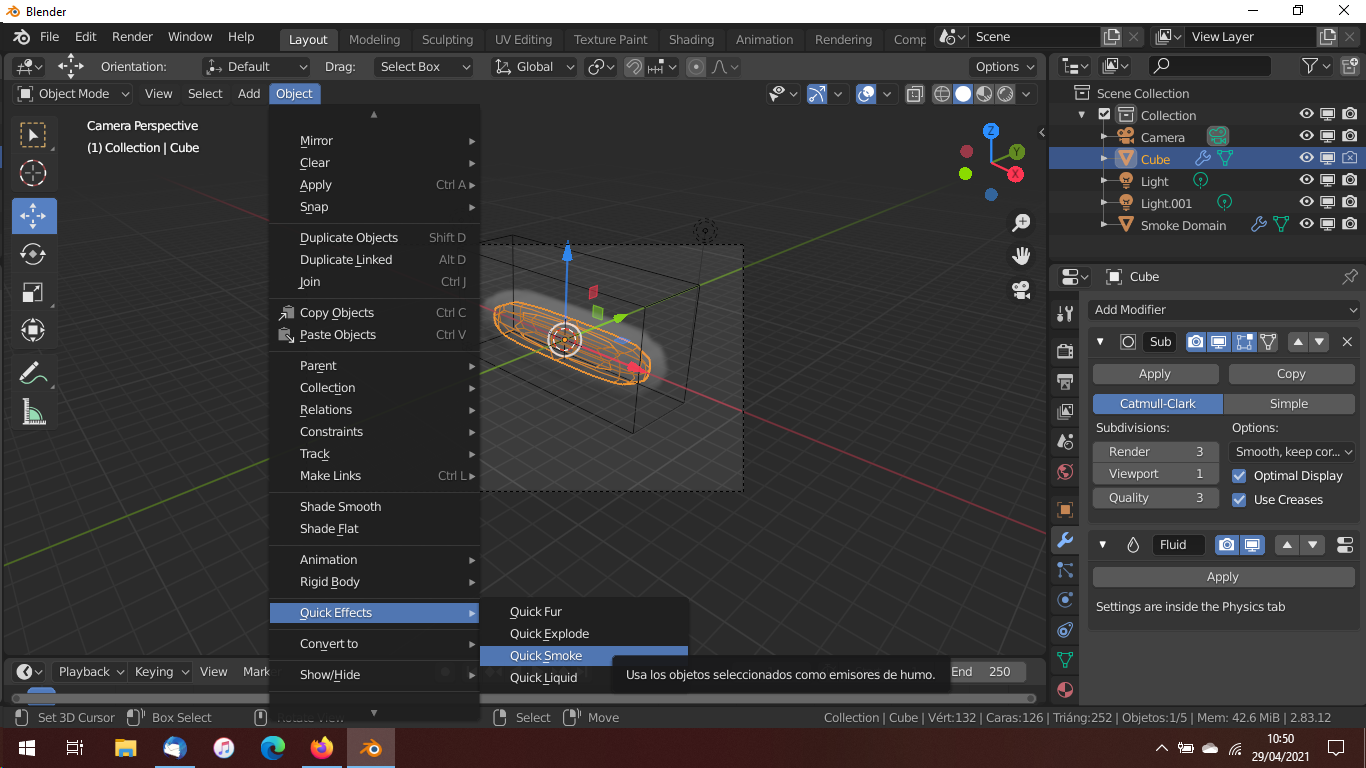The width and height of the screenshot is (1366, 768).
Task: Open the Scene properties tab
Action: coord(1065,441)
